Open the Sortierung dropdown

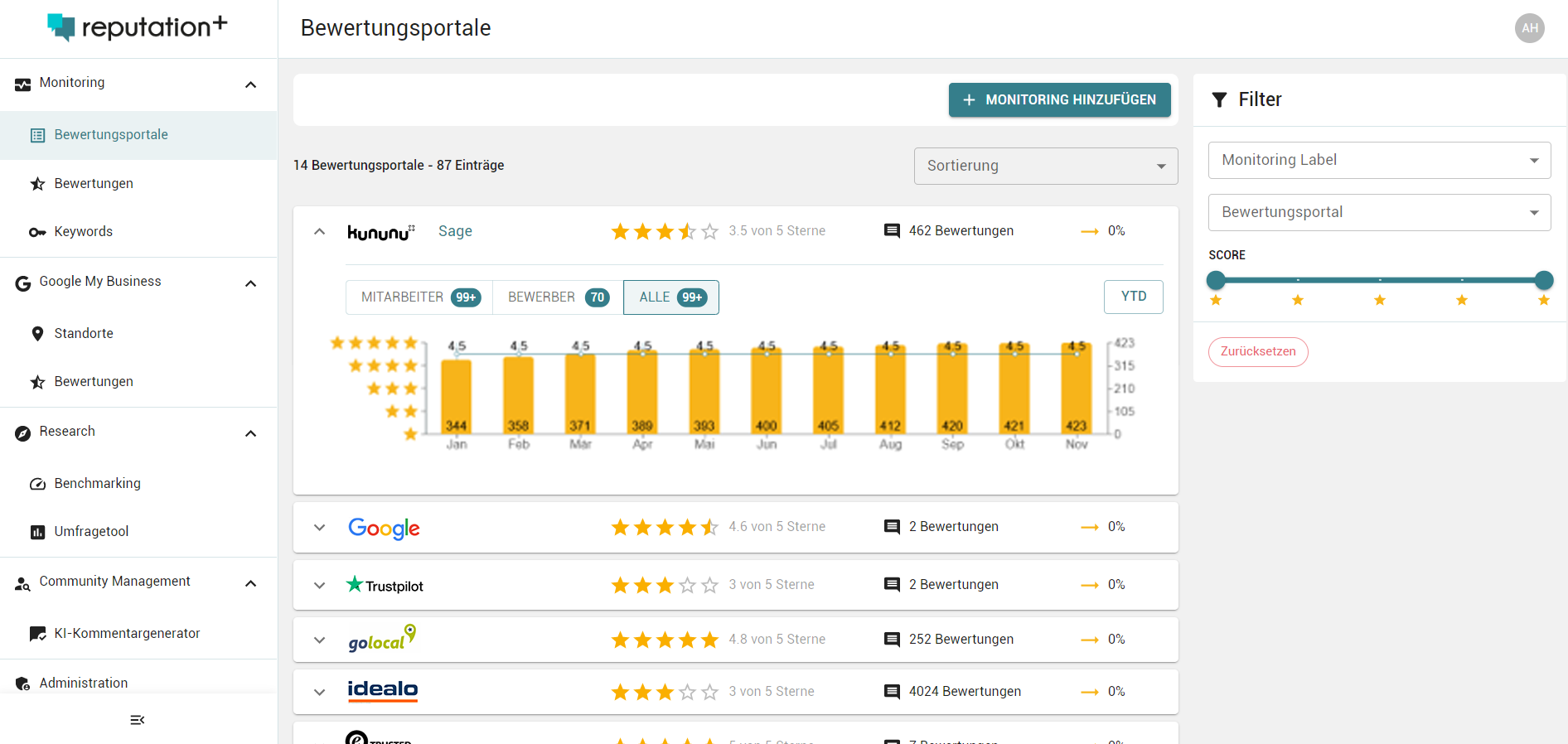[1045, 166]
